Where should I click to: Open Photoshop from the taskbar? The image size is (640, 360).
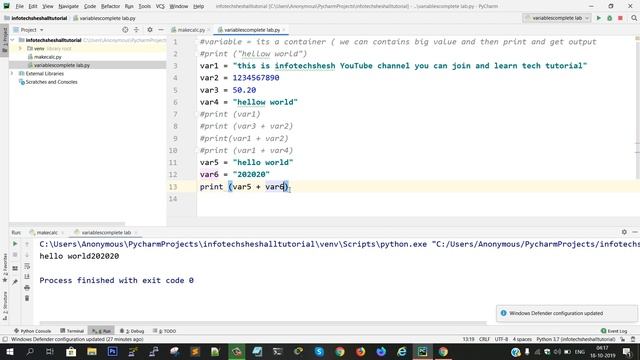[112, 351]
